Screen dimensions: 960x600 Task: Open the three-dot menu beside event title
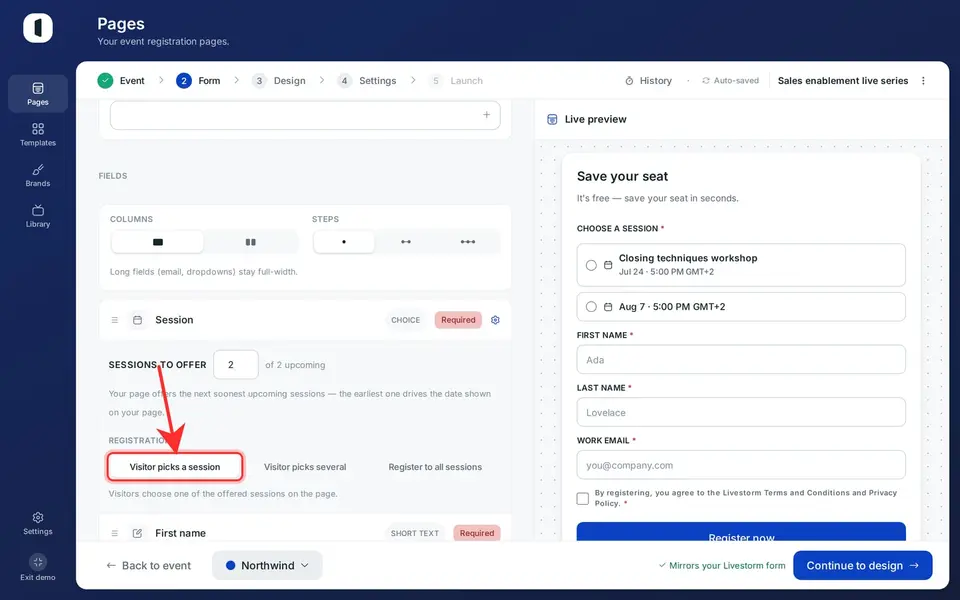[923, 81]
